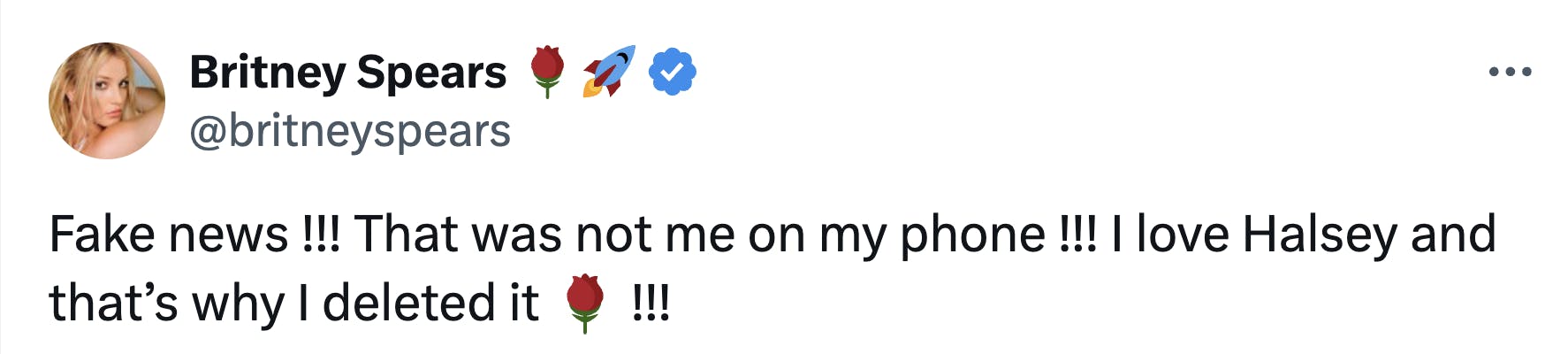Click the word "why" in the second line
Screen dimensions: 1568x354
(238, 303)
